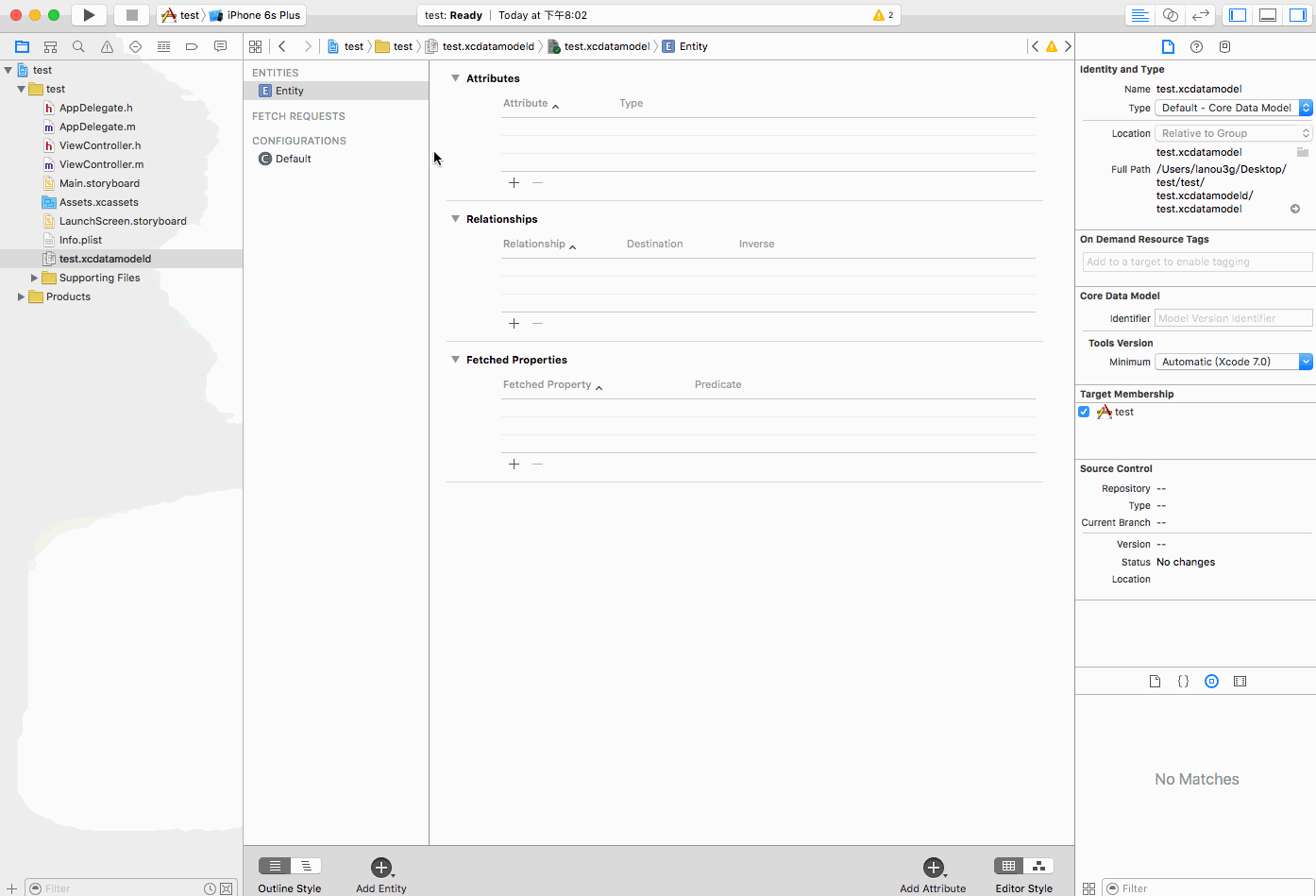Set Outline Style to hierarchical

306,866
